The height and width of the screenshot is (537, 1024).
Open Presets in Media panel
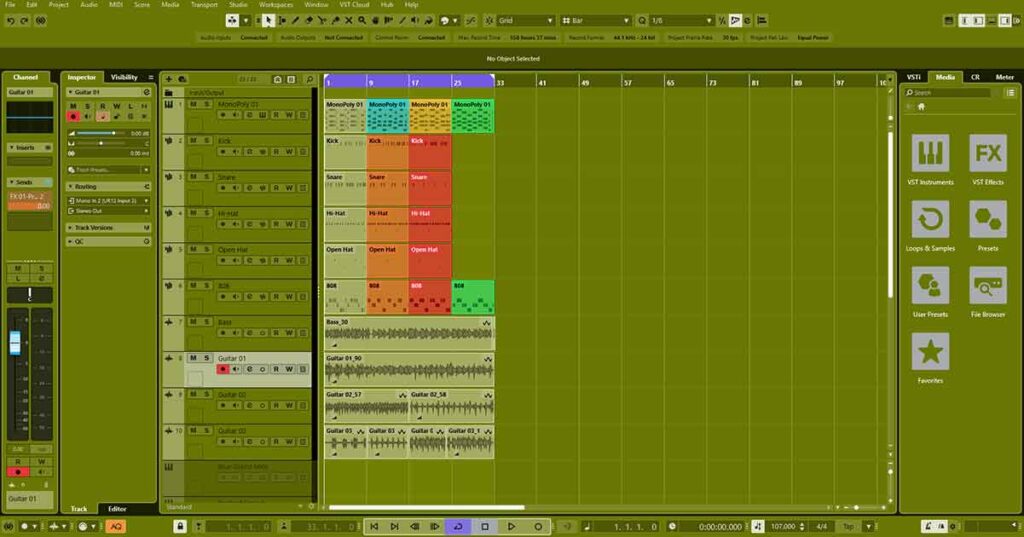tap(987, 220)
